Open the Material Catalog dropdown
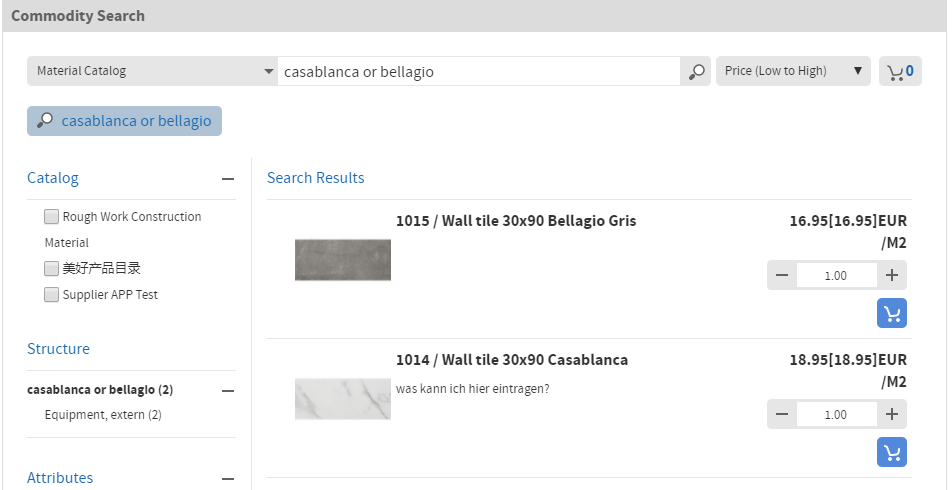 152,72
